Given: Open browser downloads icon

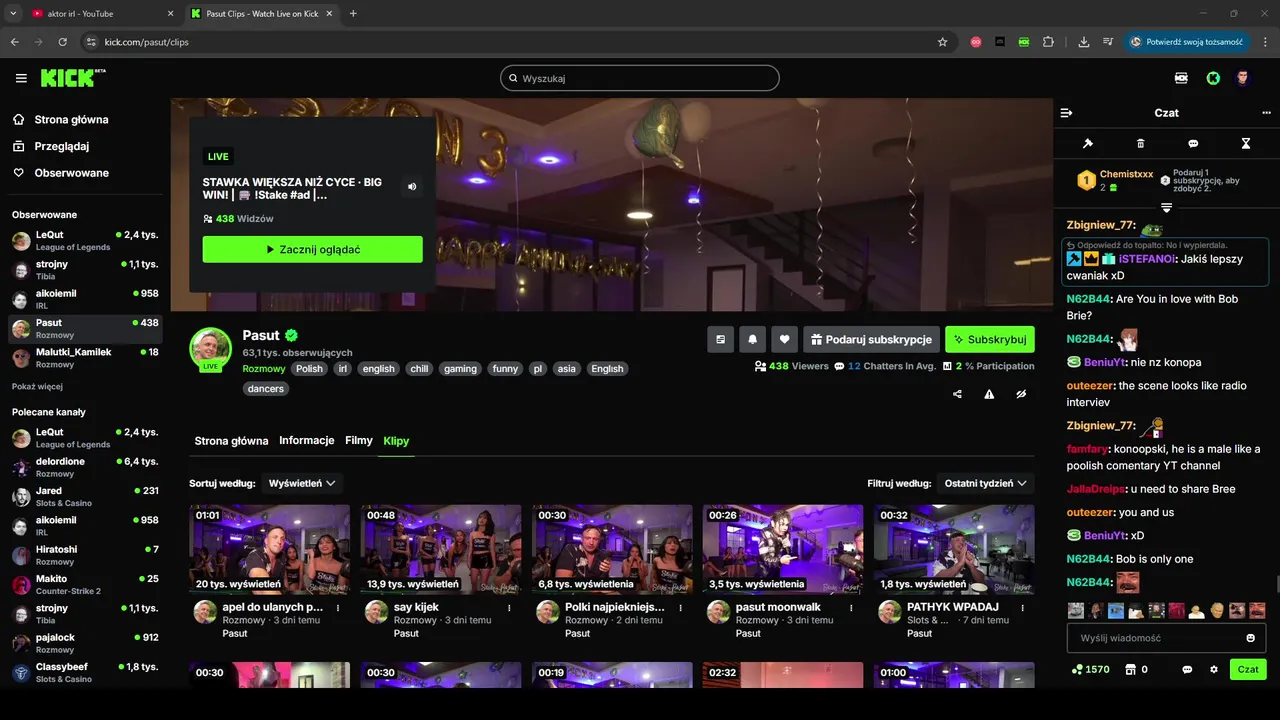Looking at the screenshot, I should click(x=1084, y=42).
